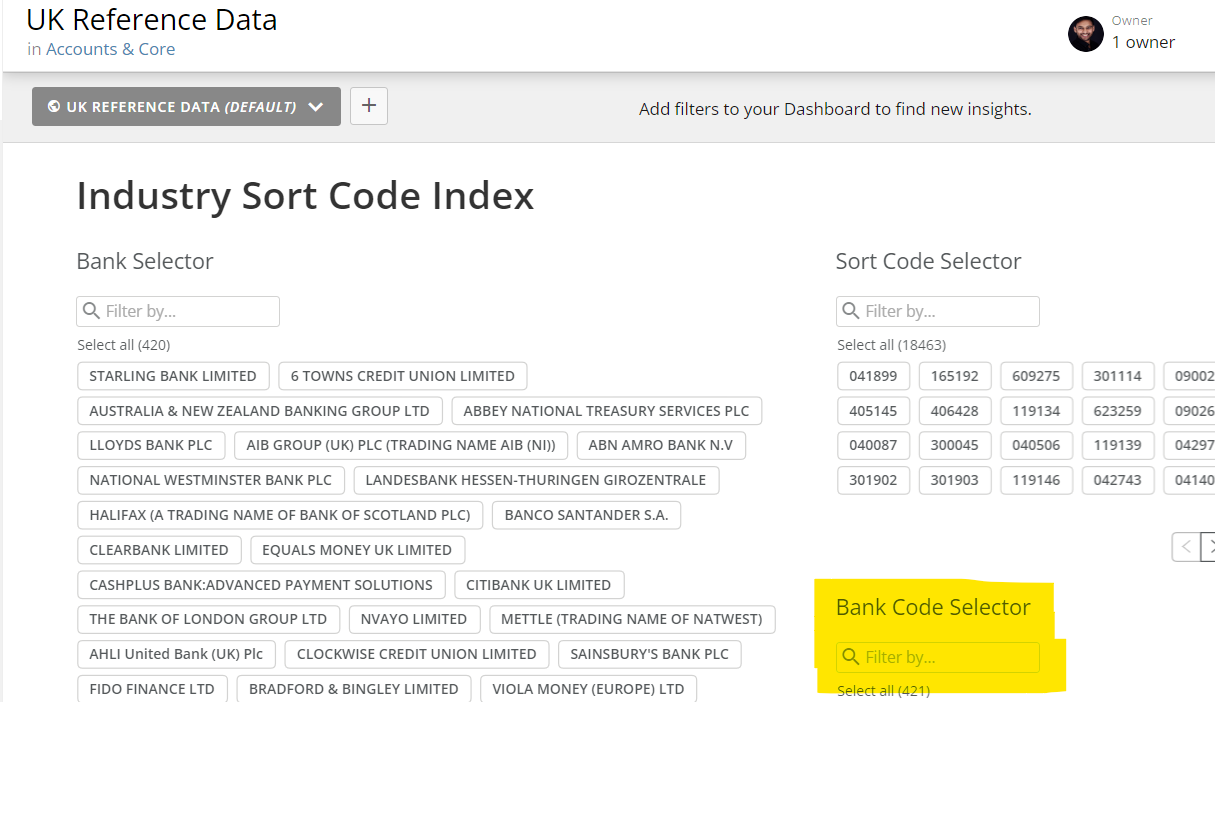Choose sort code 405145
Viewport: 1215px width, 837px height.
tap(874, 411)
